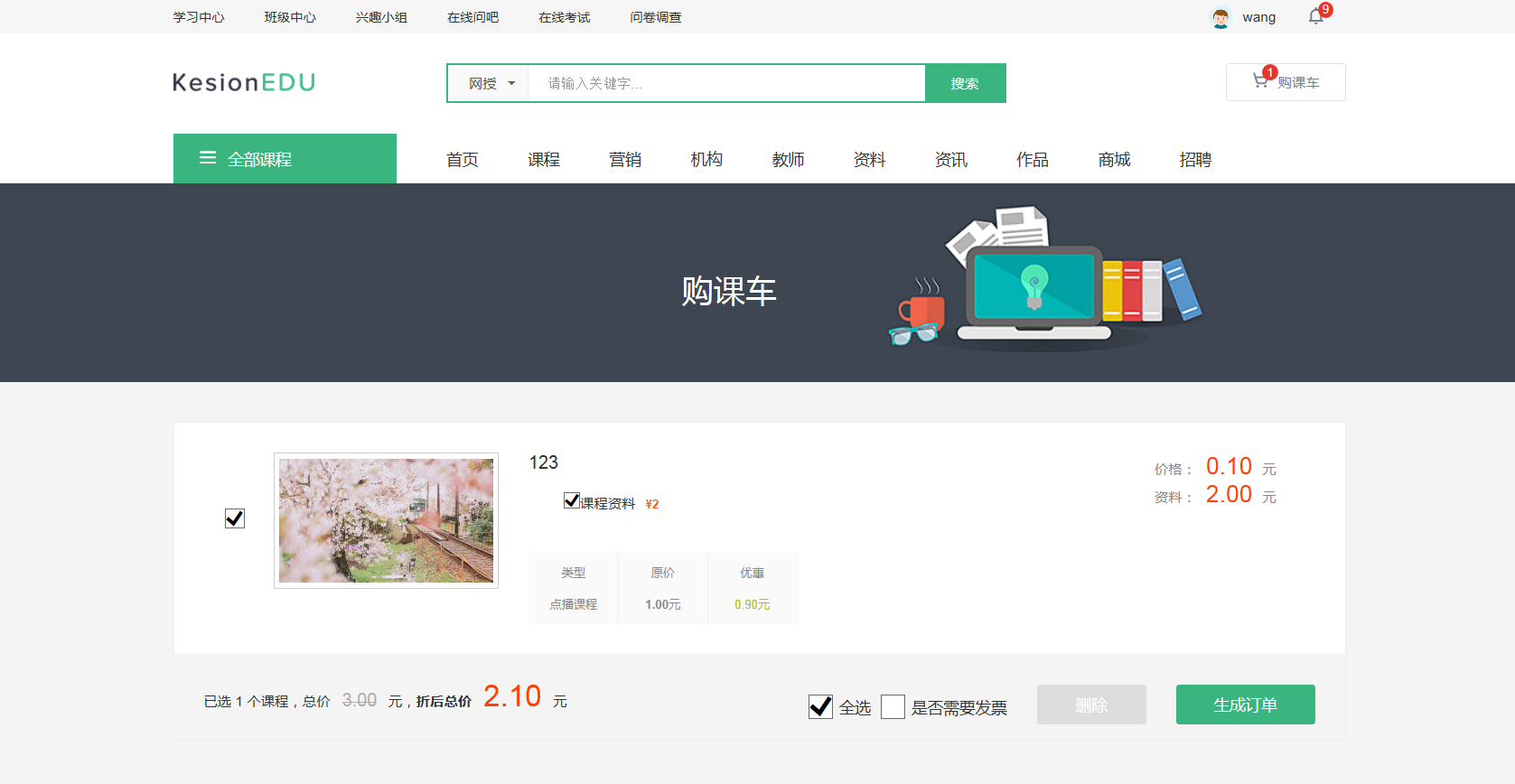The image size is (1515, 784).
Task: Open the 招聘 navigation item
Action: coord(1195,160)
